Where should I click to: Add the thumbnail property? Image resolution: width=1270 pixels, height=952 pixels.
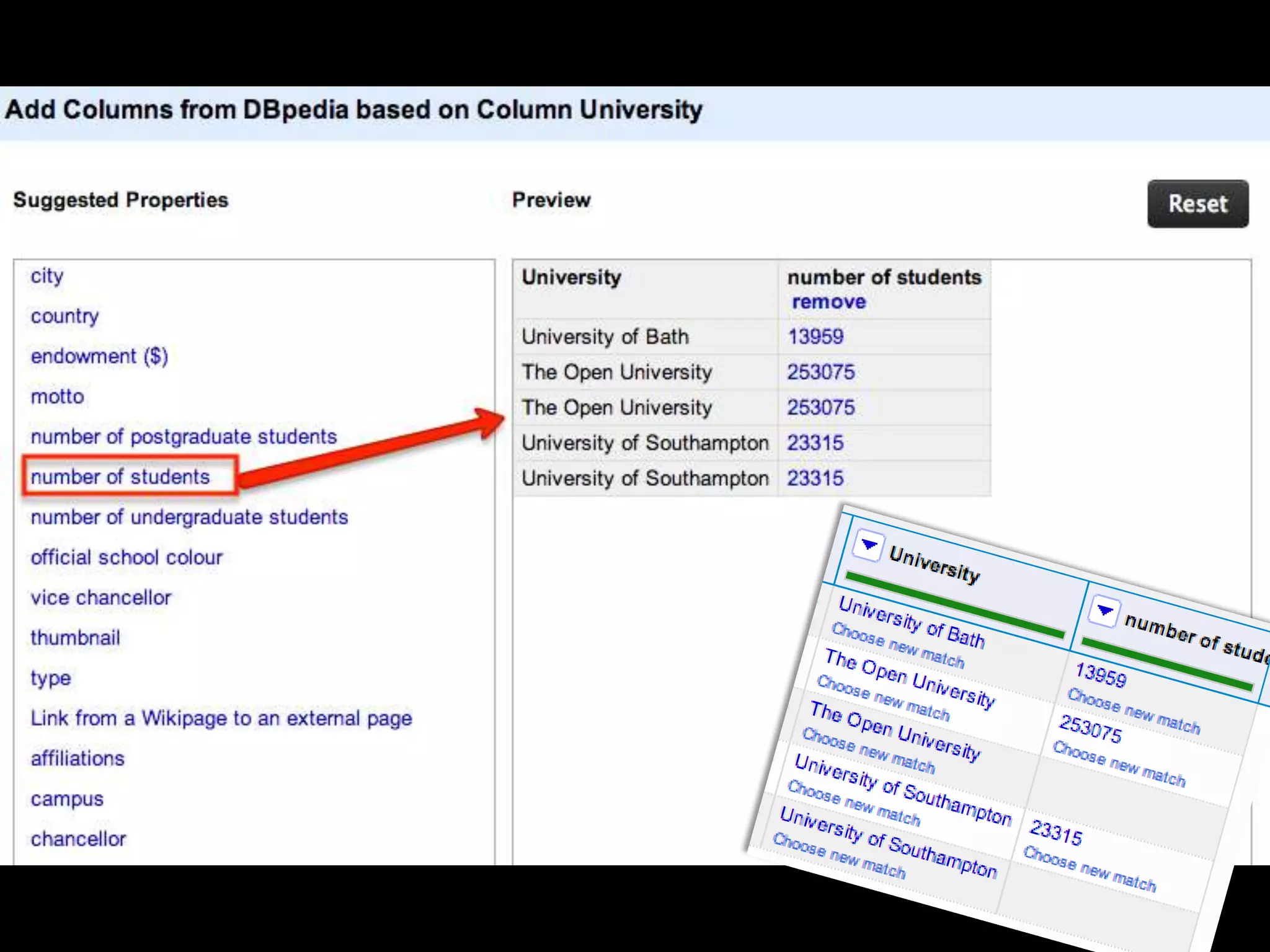(75, 638)
